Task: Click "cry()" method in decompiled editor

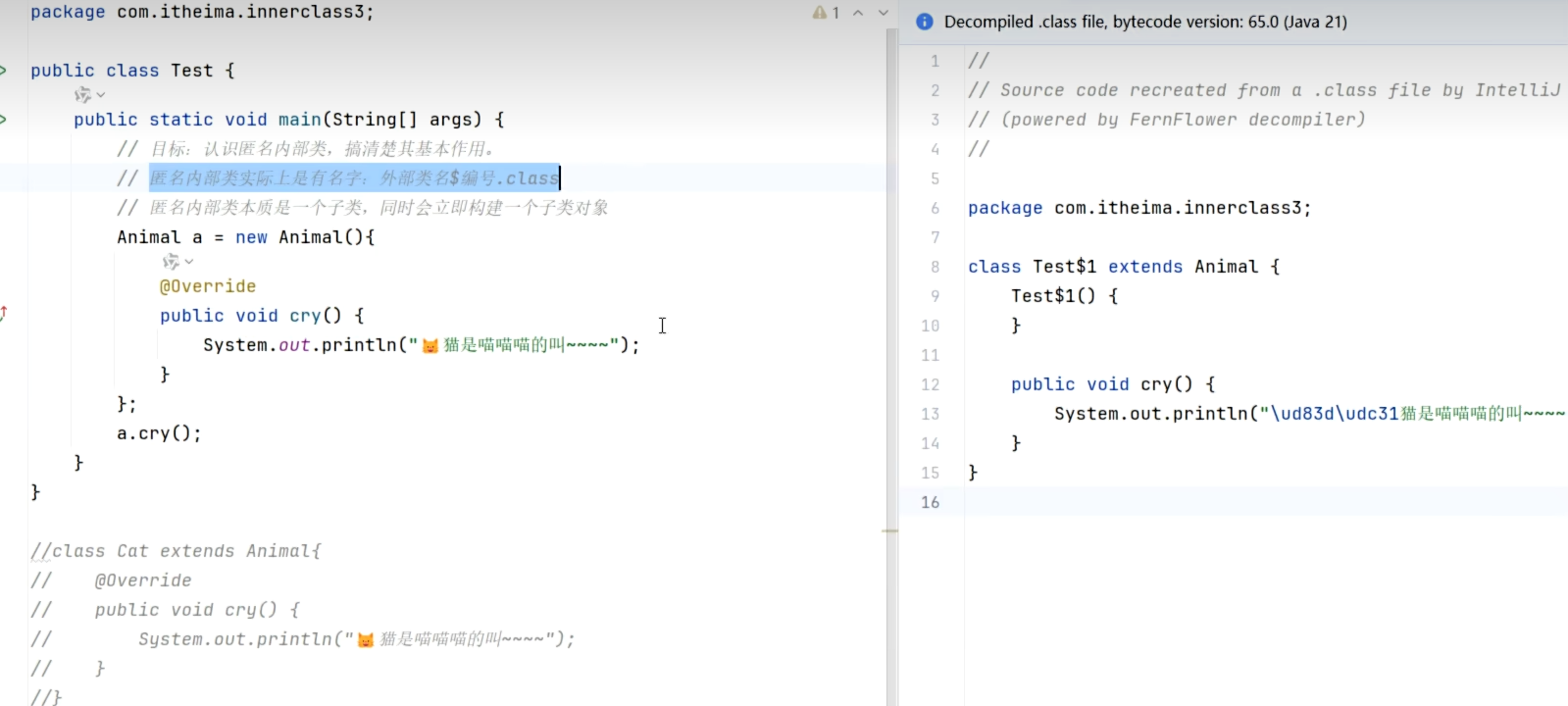Action: (x=1167, y=384)
